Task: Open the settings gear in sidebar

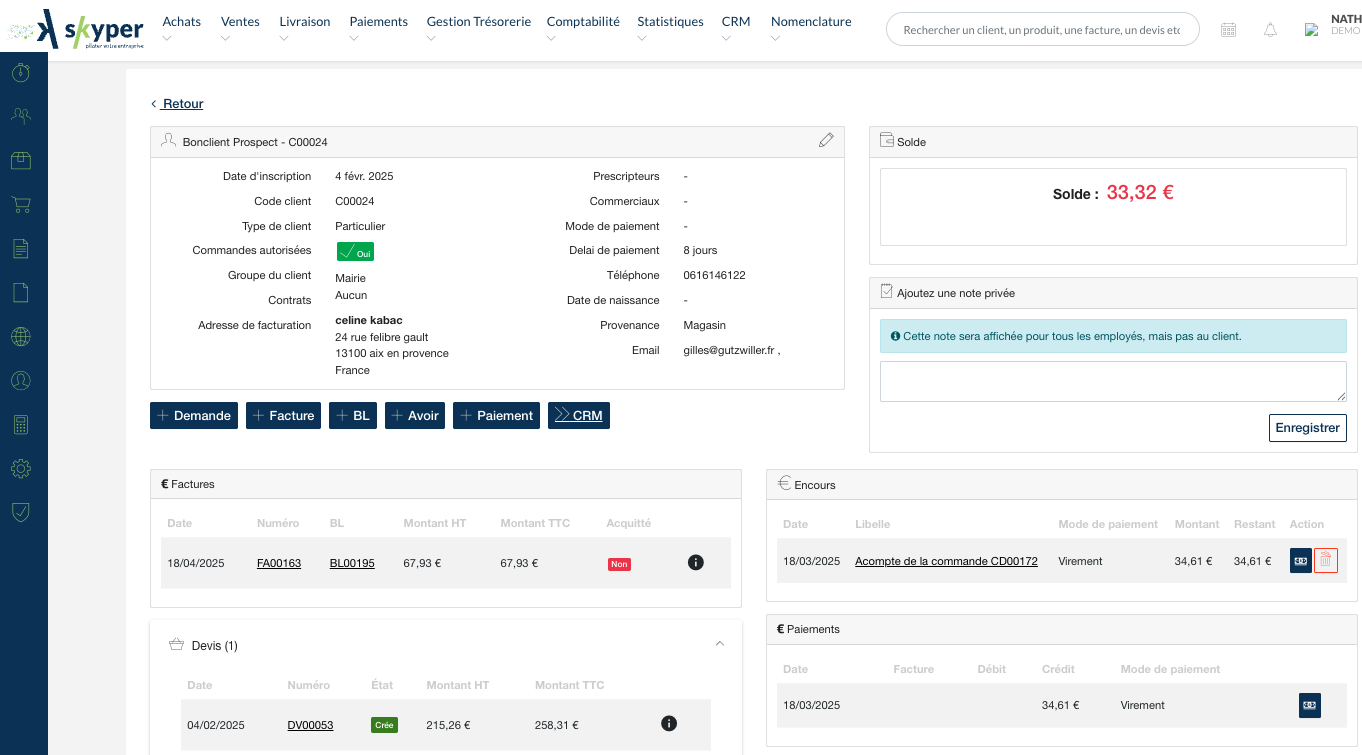Action: click(21, 468)
